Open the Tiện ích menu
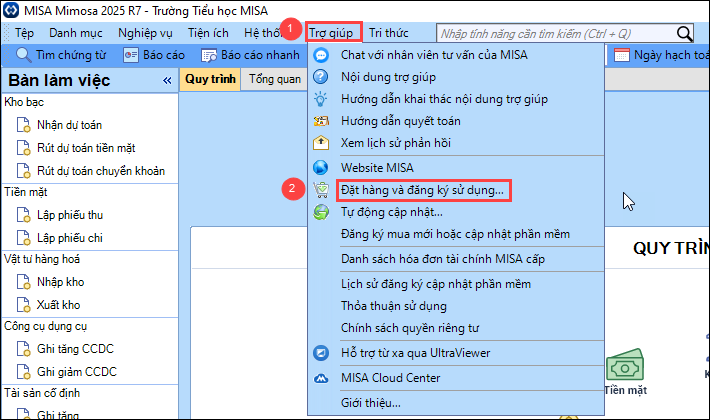Screen dimensions: 710x420 [x=208, y=33]
